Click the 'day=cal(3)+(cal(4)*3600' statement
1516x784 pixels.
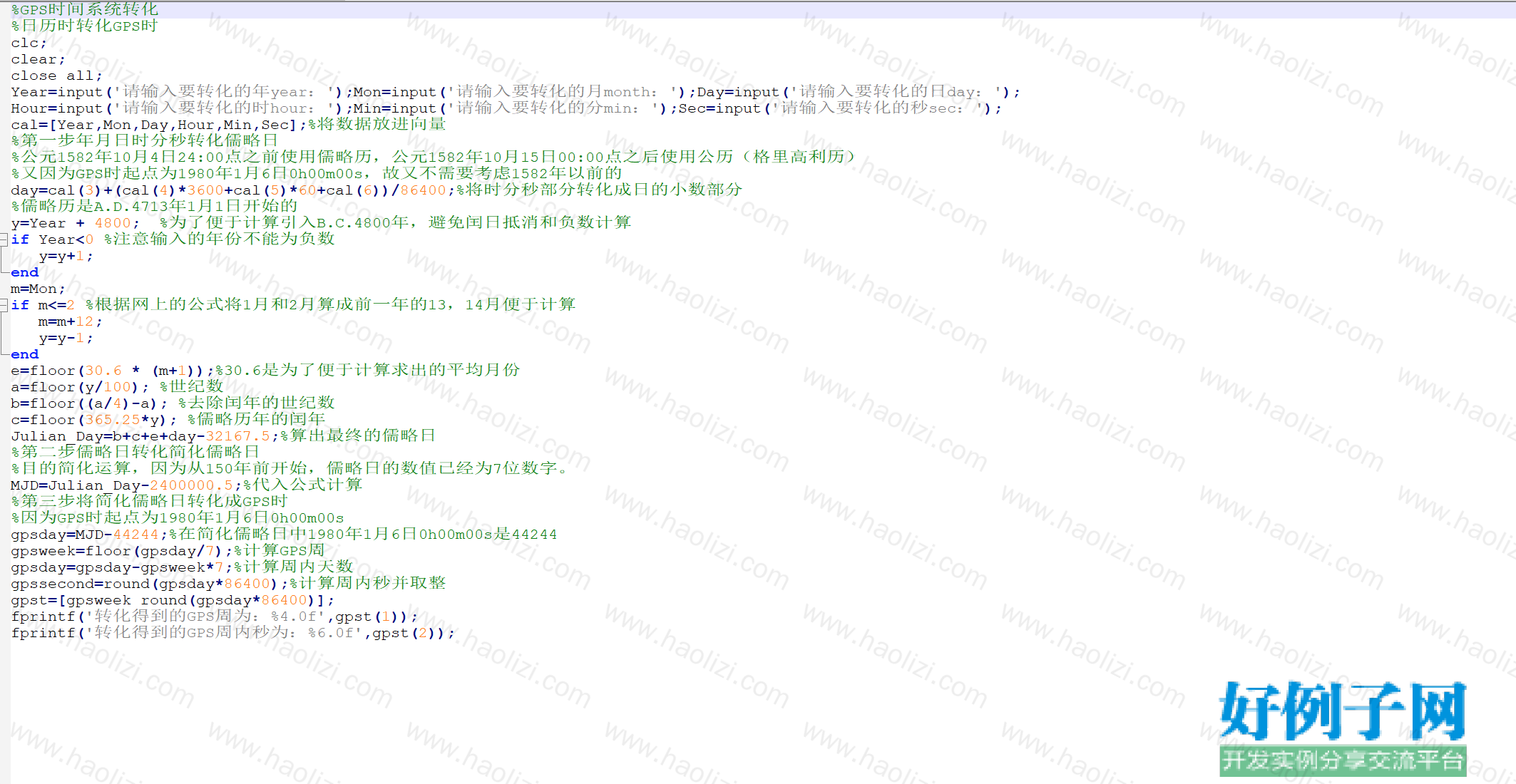coord(233,190)
